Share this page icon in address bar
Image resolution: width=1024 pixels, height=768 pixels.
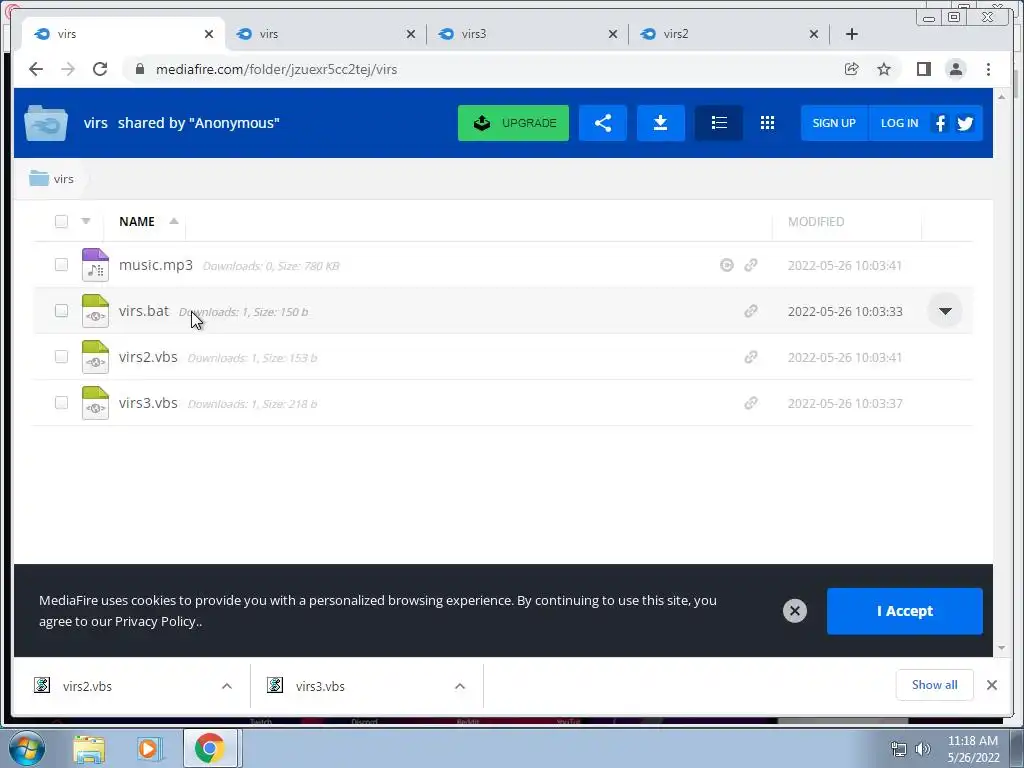coord(852,69)
